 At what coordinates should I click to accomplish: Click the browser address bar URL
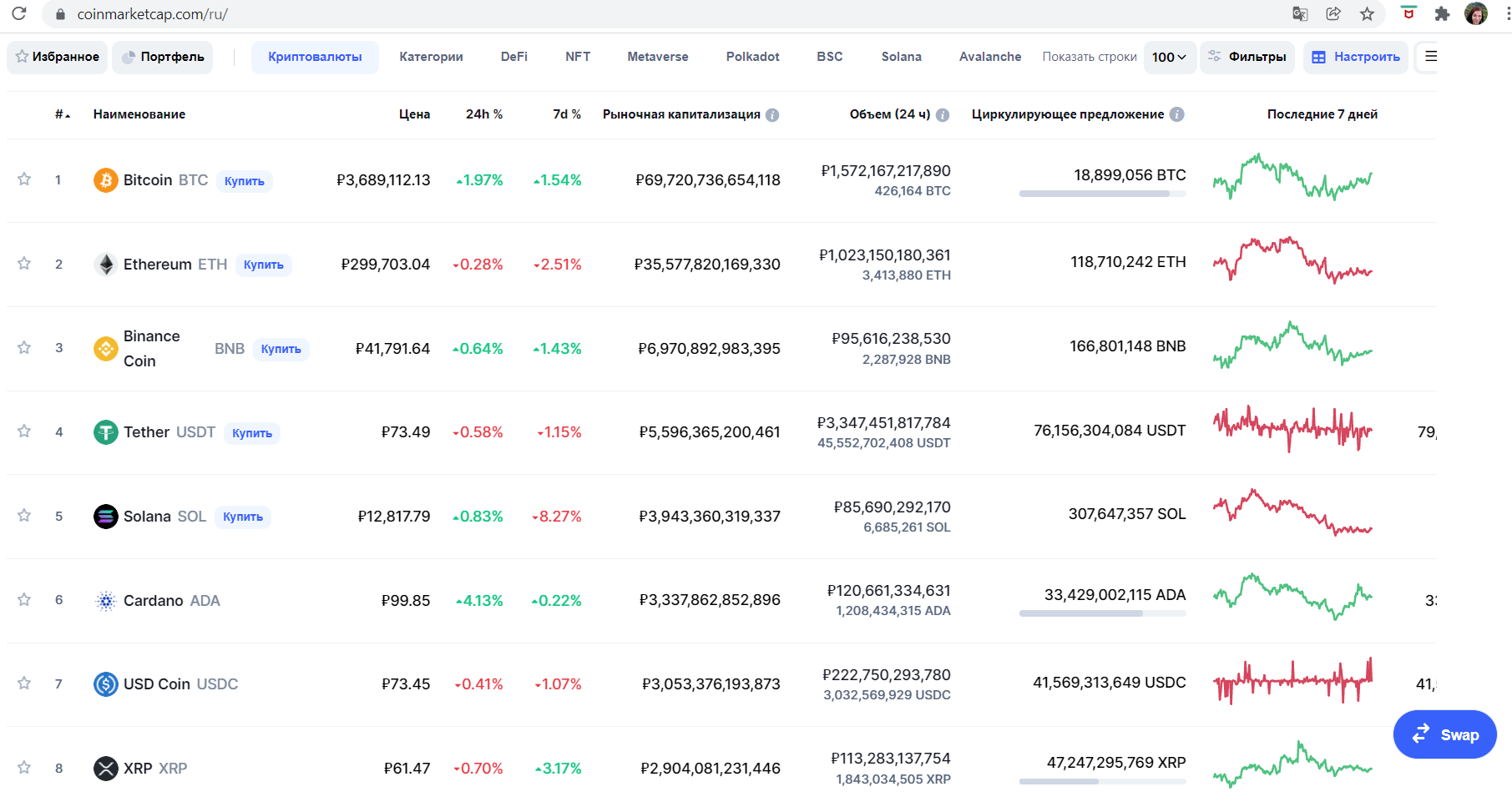tap(153, 14)
